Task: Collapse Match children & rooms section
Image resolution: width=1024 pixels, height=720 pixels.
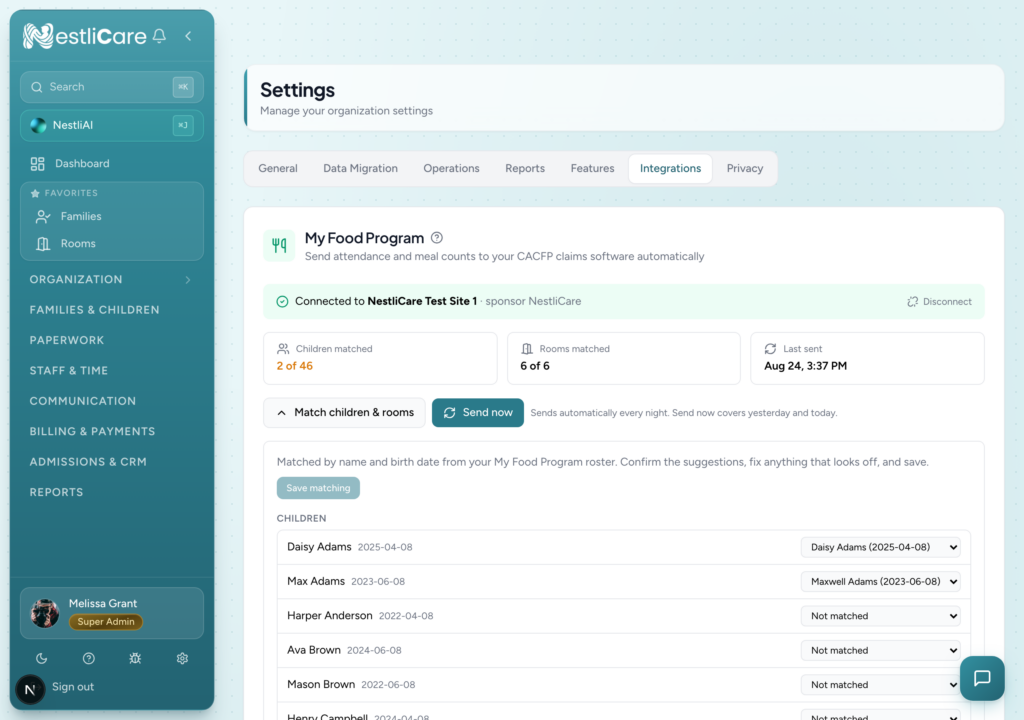Action: 344,413
